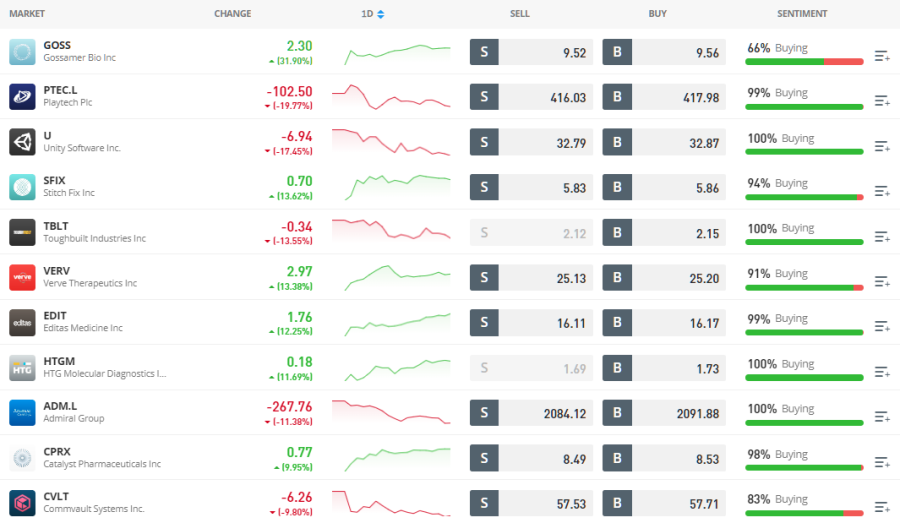
Task: Open the GOSS Gossamer Bio logo
Action: (x=22, y=52)
